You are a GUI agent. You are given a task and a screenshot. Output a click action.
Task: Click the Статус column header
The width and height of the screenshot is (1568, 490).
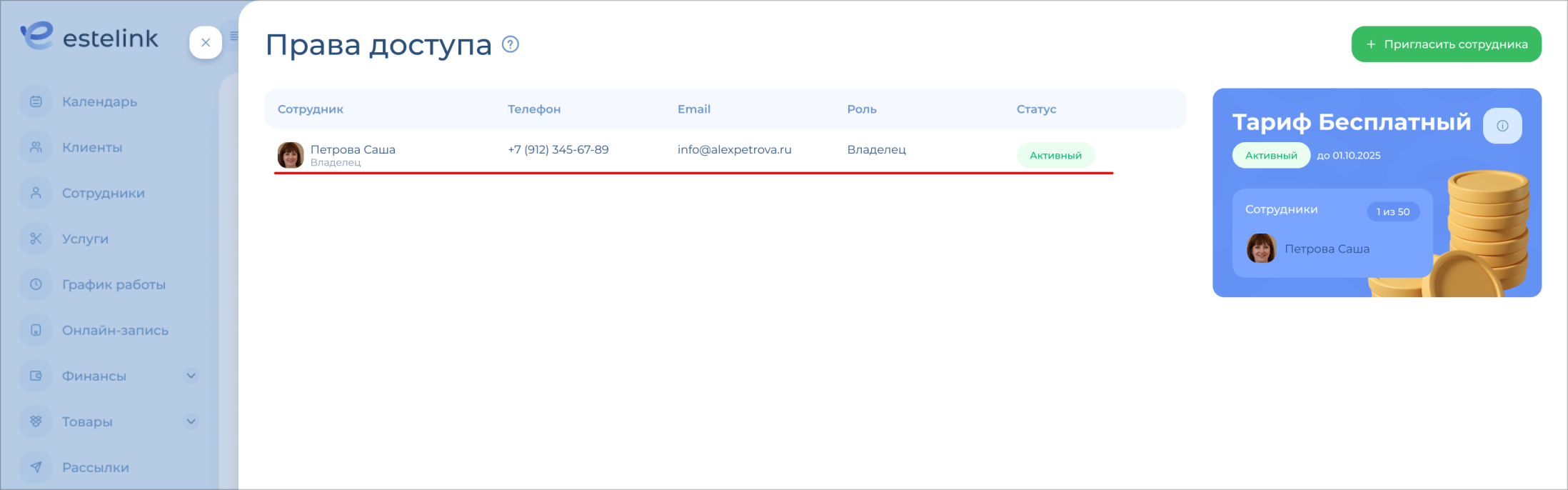tap(1036, 109)
